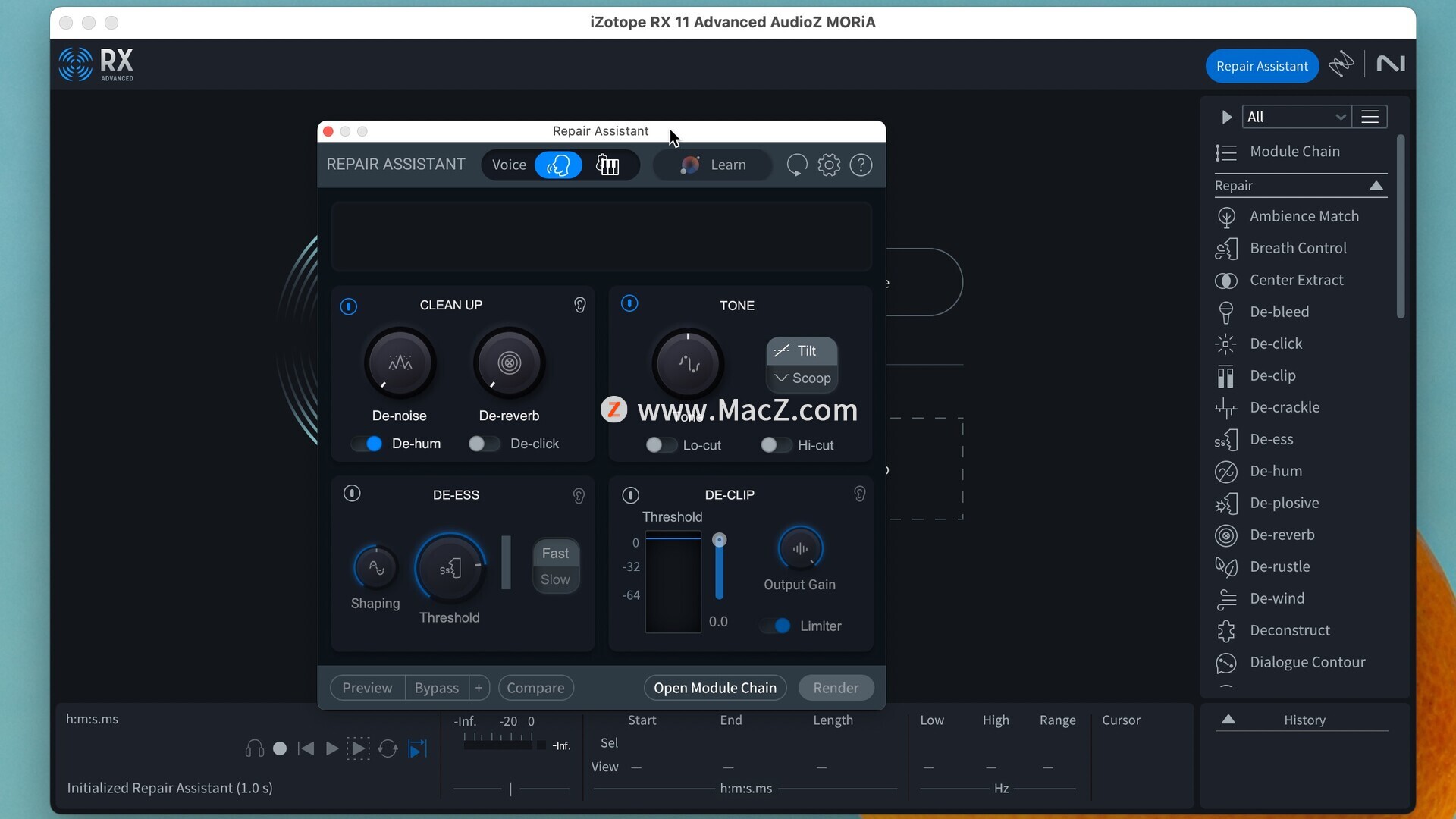Open the Breath Control module

[1301, 249]
